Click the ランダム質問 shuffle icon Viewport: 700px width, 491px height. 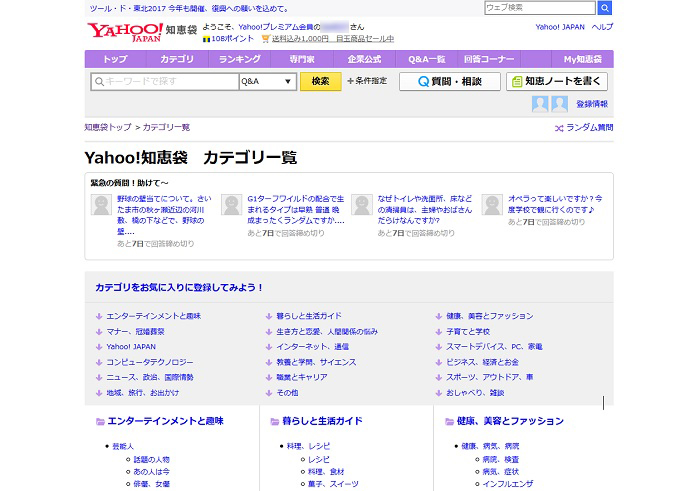(x=559, y=128)
